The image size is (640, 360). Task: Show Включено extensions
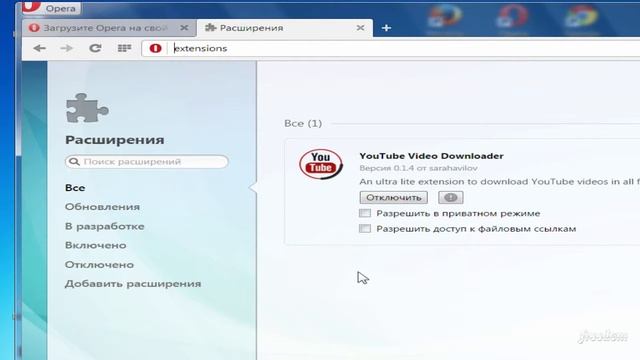(96, 245)
